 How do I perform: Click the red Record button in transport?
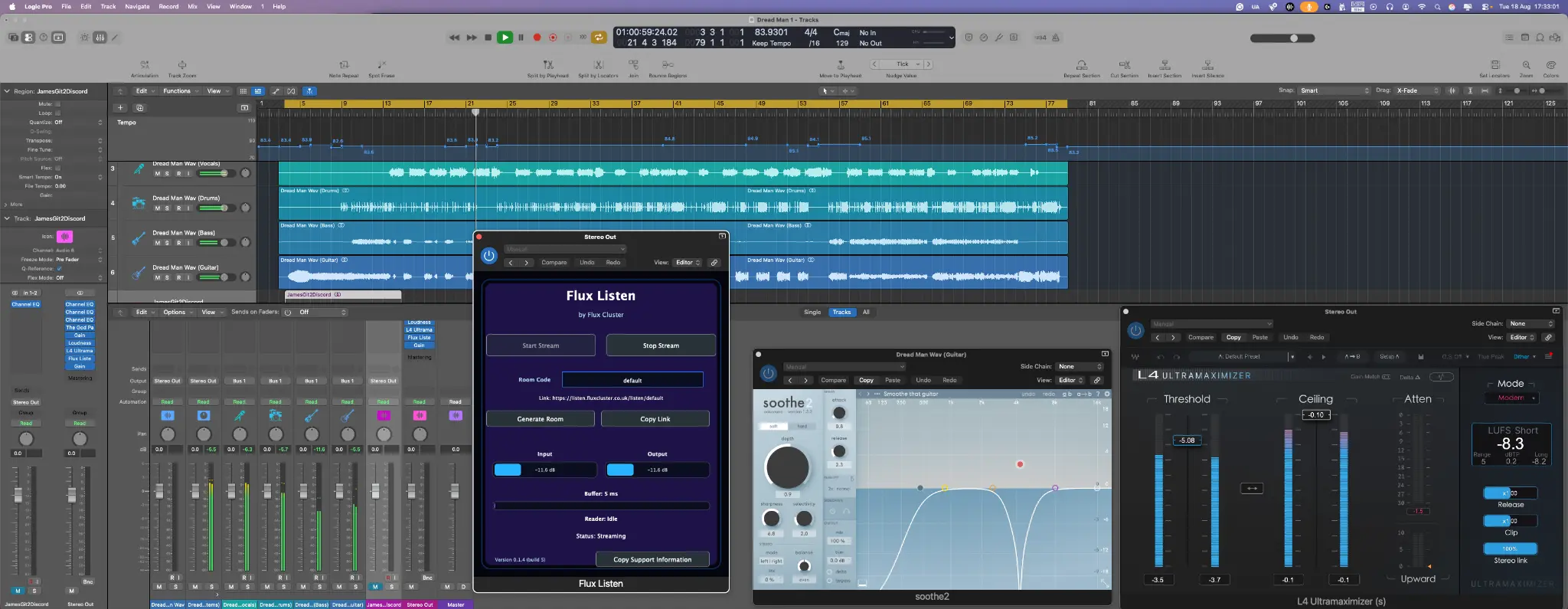click(x=537, y=37)
